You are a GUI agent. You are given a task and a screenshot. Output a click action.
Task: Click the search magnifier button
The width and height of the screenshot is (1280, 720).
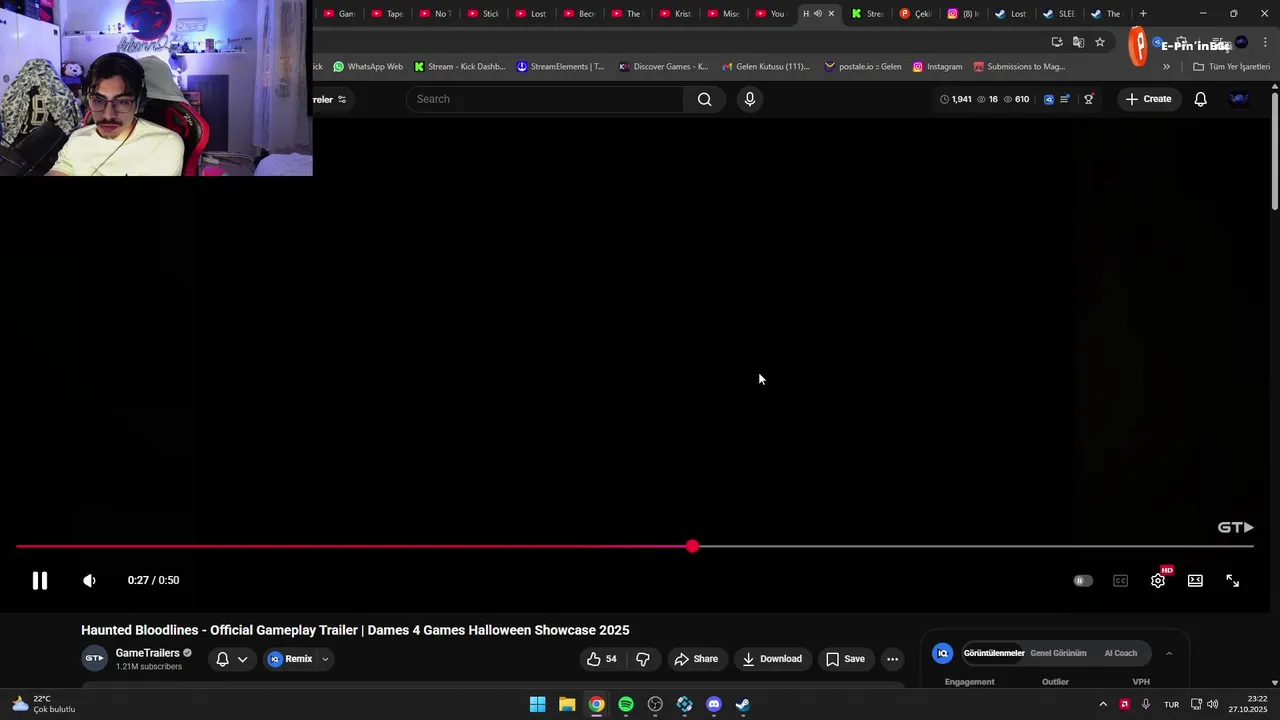pyautogui.click(x=705, y=99)
